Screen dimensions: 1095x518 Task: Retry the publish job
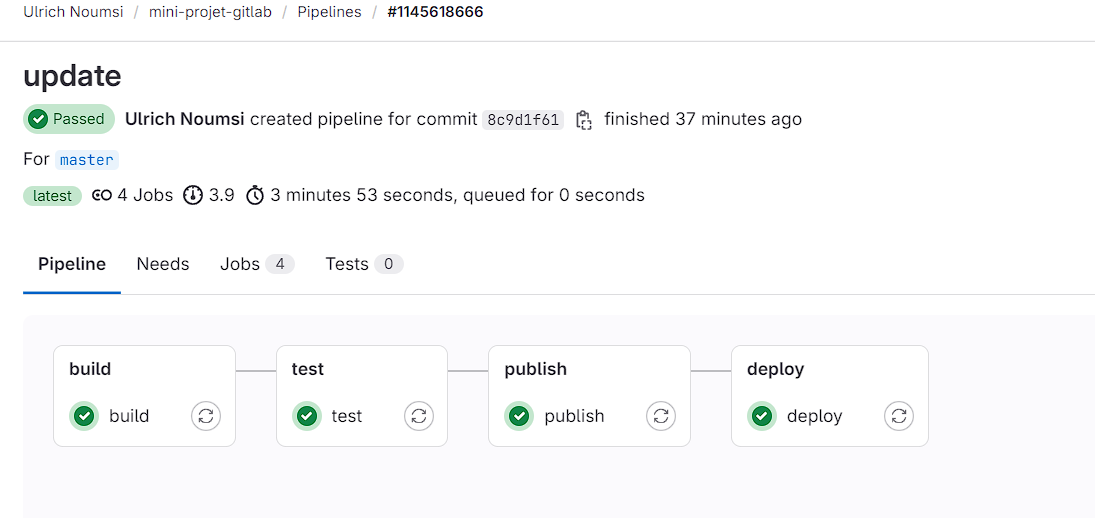(x=660, y=416)
